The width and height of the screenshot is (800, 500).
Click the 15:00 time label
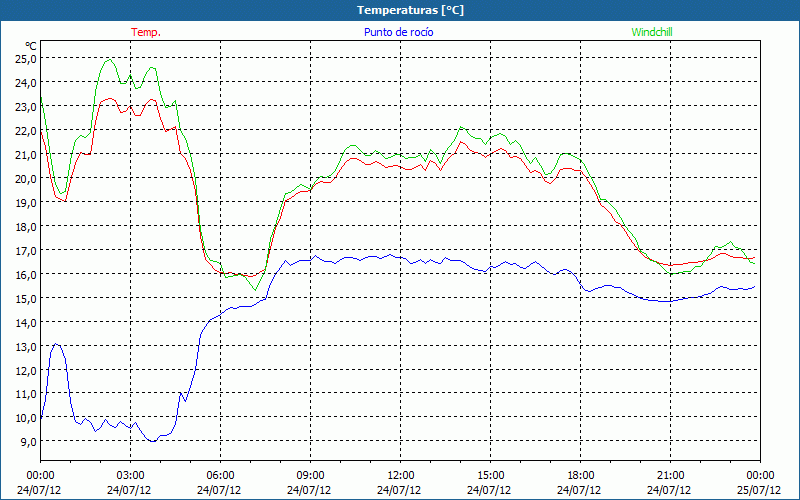point(490,476)
